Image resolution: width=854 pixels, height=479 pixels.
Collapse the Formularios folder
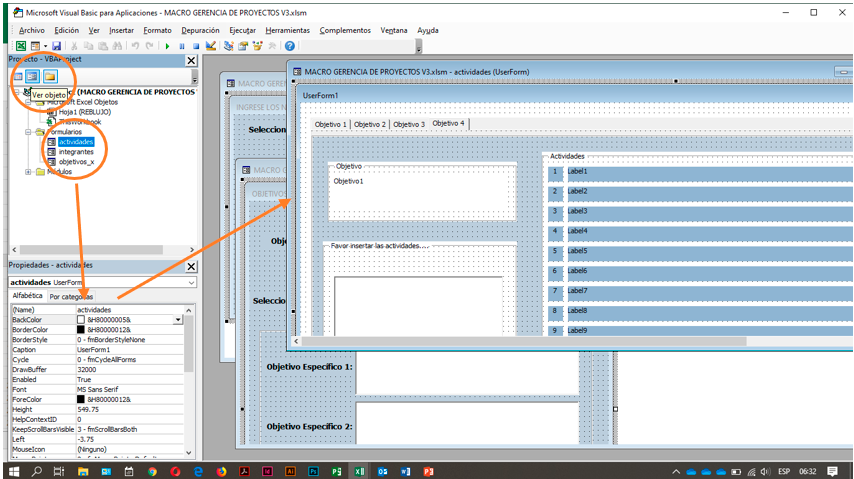point(28,132)
